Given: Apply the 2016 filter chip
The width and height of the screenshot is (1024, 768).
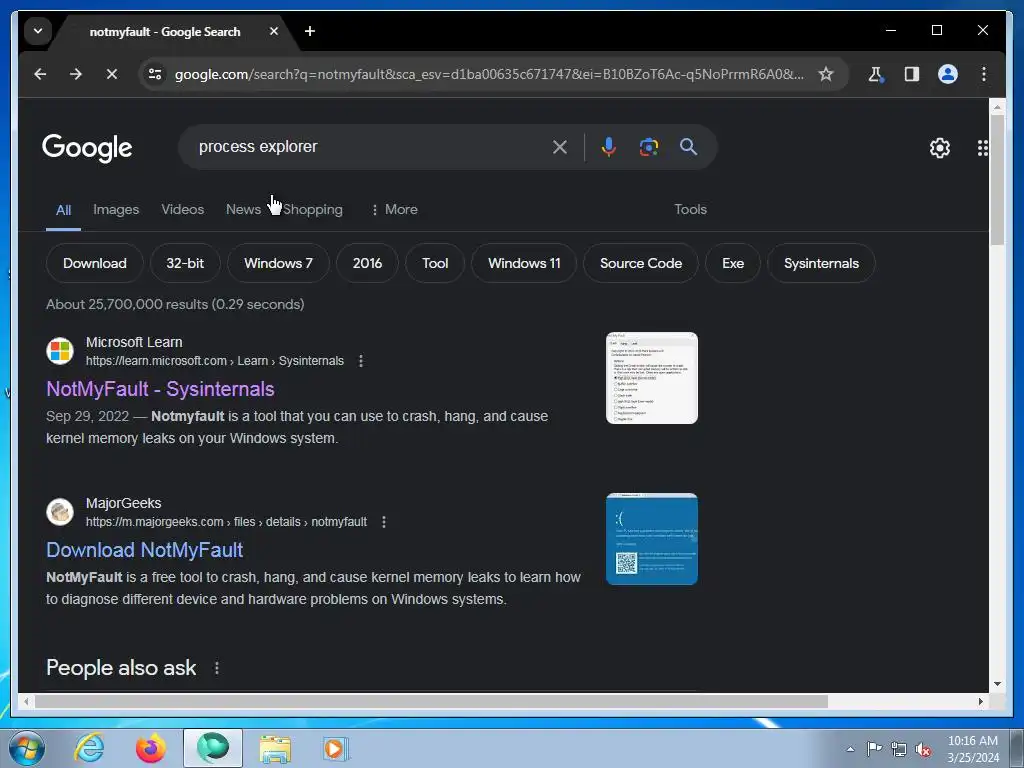Looking at the screenshot, I should click(367, 263).
